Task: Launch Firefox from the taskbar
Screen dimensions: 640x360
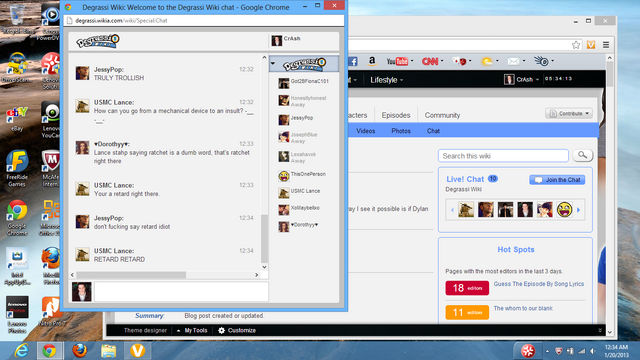Action: pos(79,351)
